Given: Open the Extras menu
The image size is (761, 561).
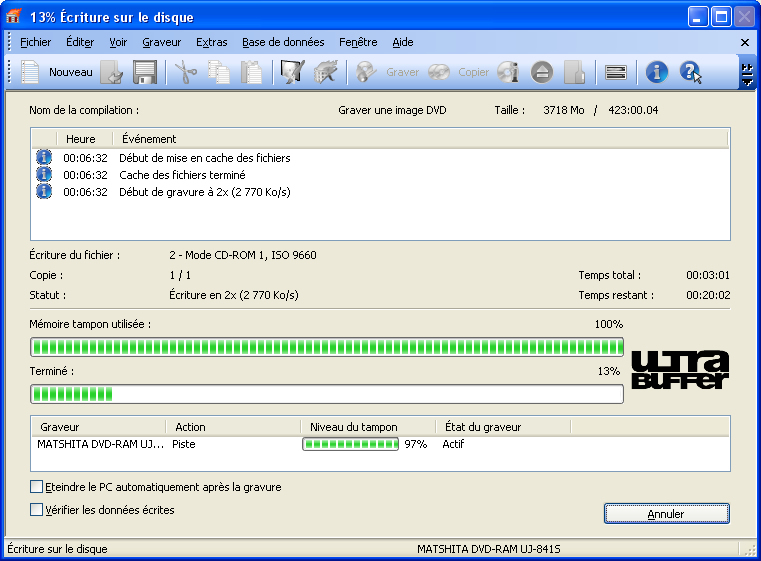Looking at the screenshot, I should coord(211,42).
